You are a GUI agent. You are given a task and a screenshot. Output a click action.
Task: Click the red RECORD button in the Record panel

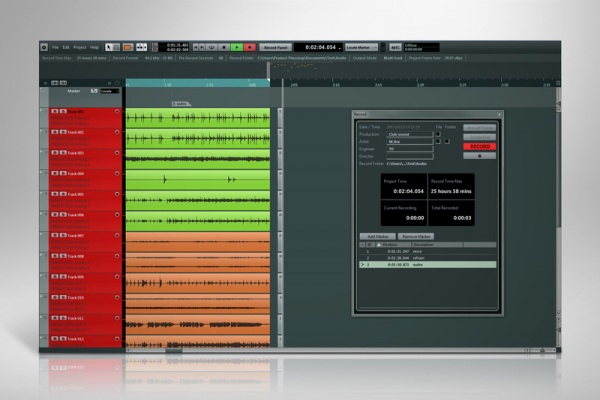click(479, 146)
